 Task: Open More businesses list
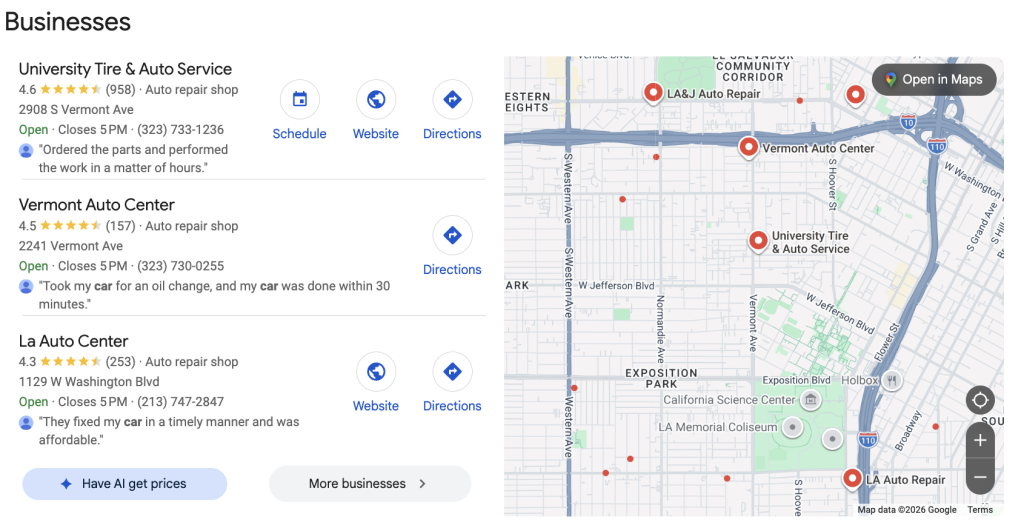(x=370, y=484)
